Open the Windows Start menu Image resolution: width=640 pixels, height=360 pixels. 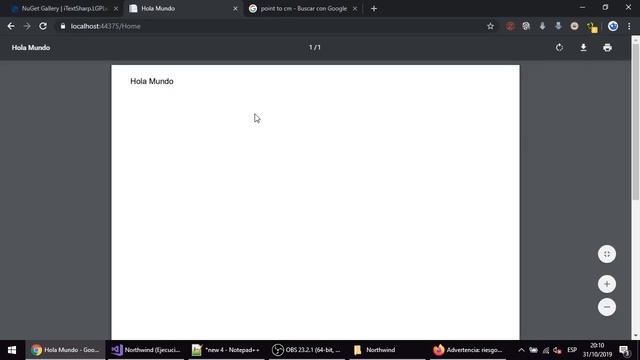pyautogui.click(x=12, y=350)
